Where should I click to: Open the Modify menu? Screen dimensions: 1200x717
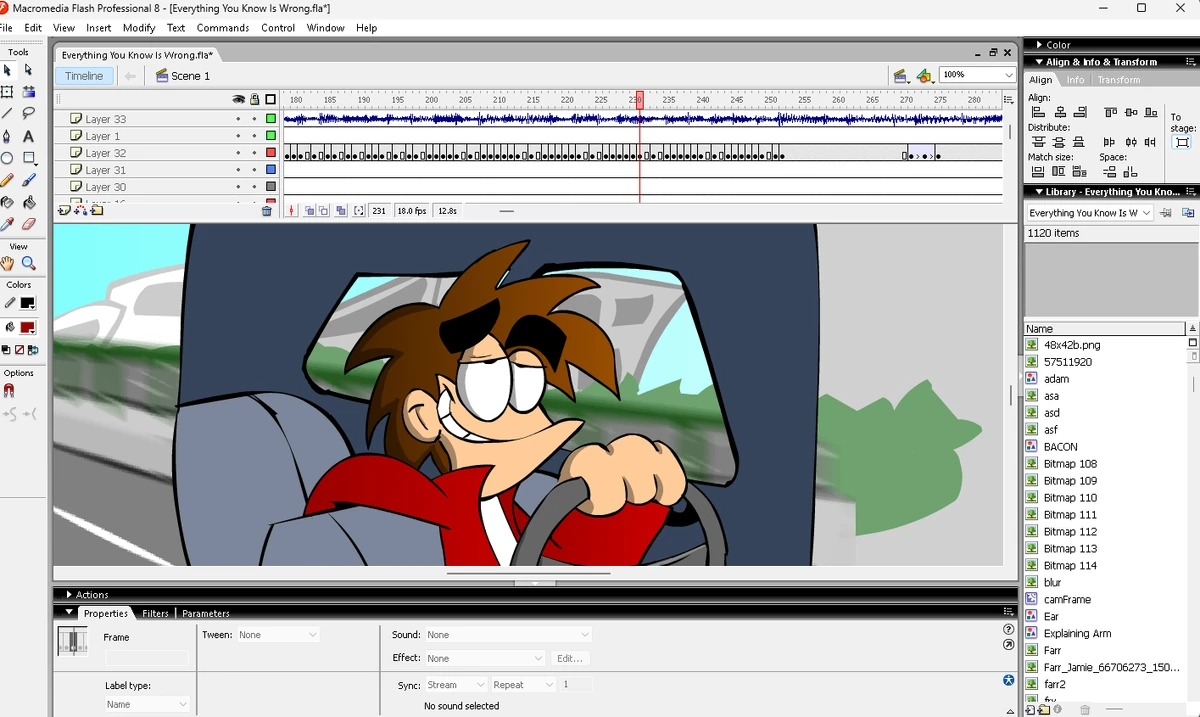point(139,28)
